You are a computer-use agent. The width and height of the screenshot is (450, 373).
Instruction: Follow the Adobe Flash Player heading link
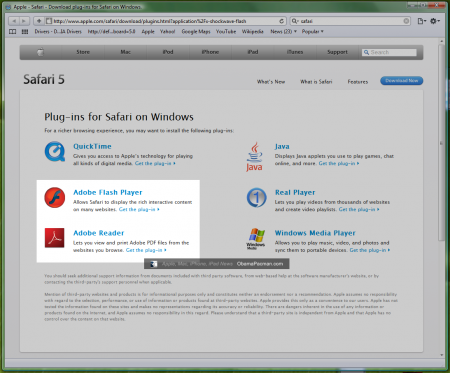click(108, 192)
